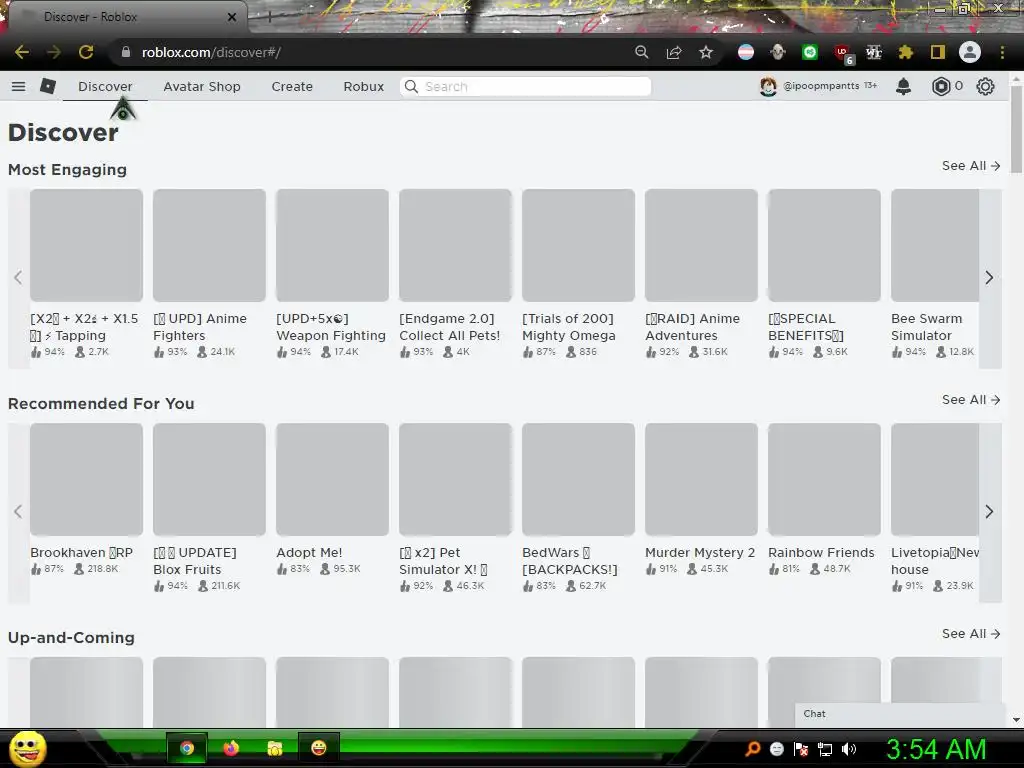
Task: Open Anime Adventures game title
Action: 692,327
